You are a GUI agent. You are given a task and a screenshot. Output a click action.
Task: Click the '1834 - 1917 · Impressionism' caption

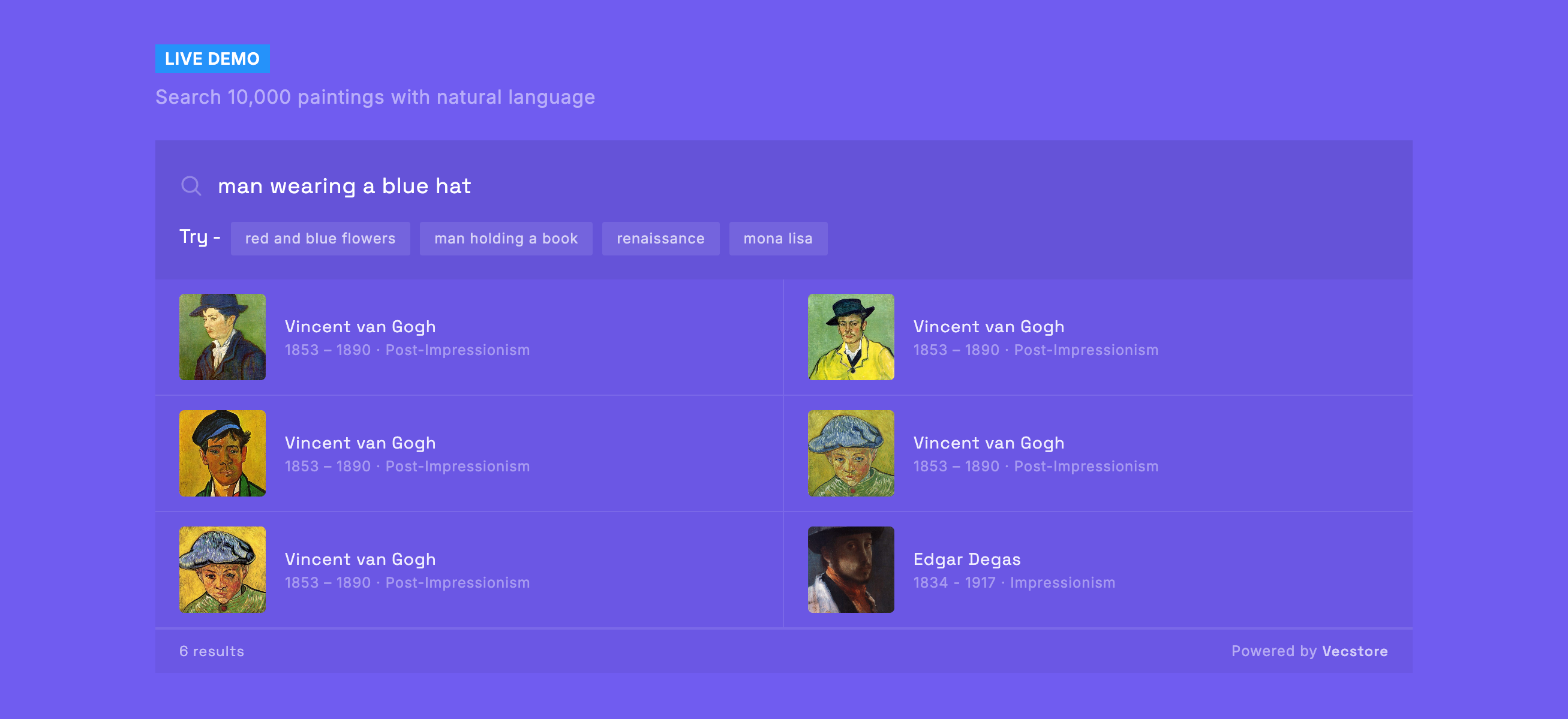point(1014,582)
